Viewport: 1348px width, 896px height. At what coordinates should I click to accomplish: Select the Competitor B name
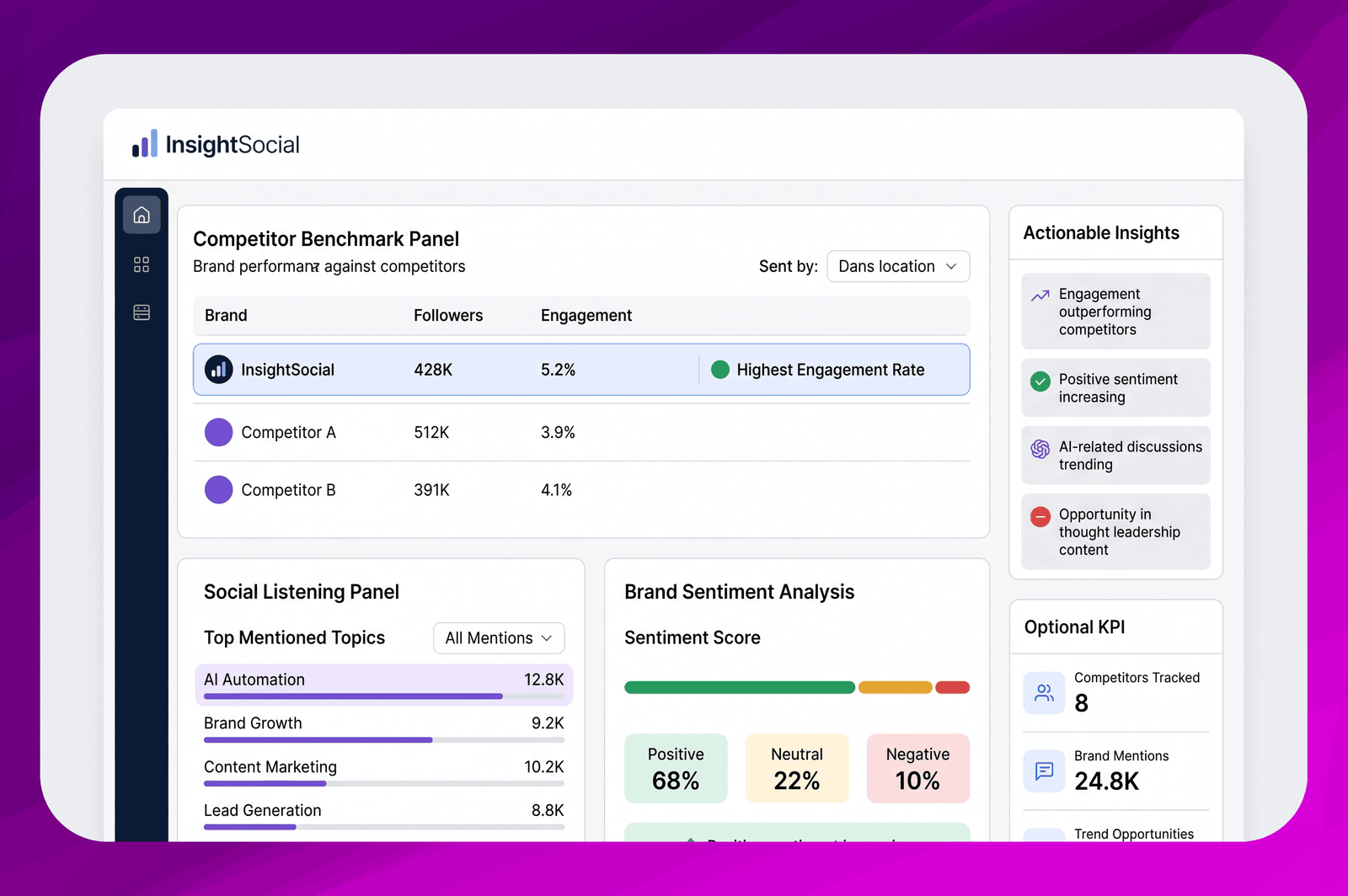coord(289,489)
